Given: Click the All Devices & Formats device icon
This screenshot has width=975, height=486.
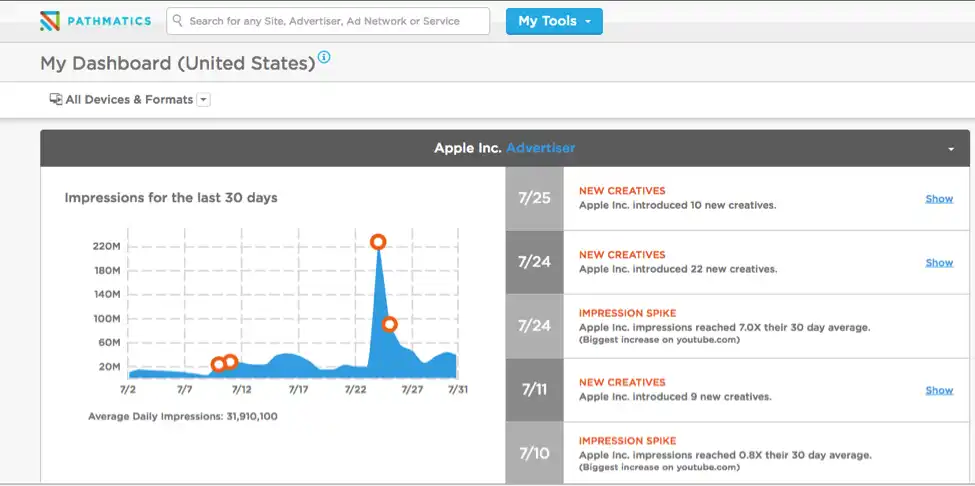Looking at the screenshot, I should [56, 99].
